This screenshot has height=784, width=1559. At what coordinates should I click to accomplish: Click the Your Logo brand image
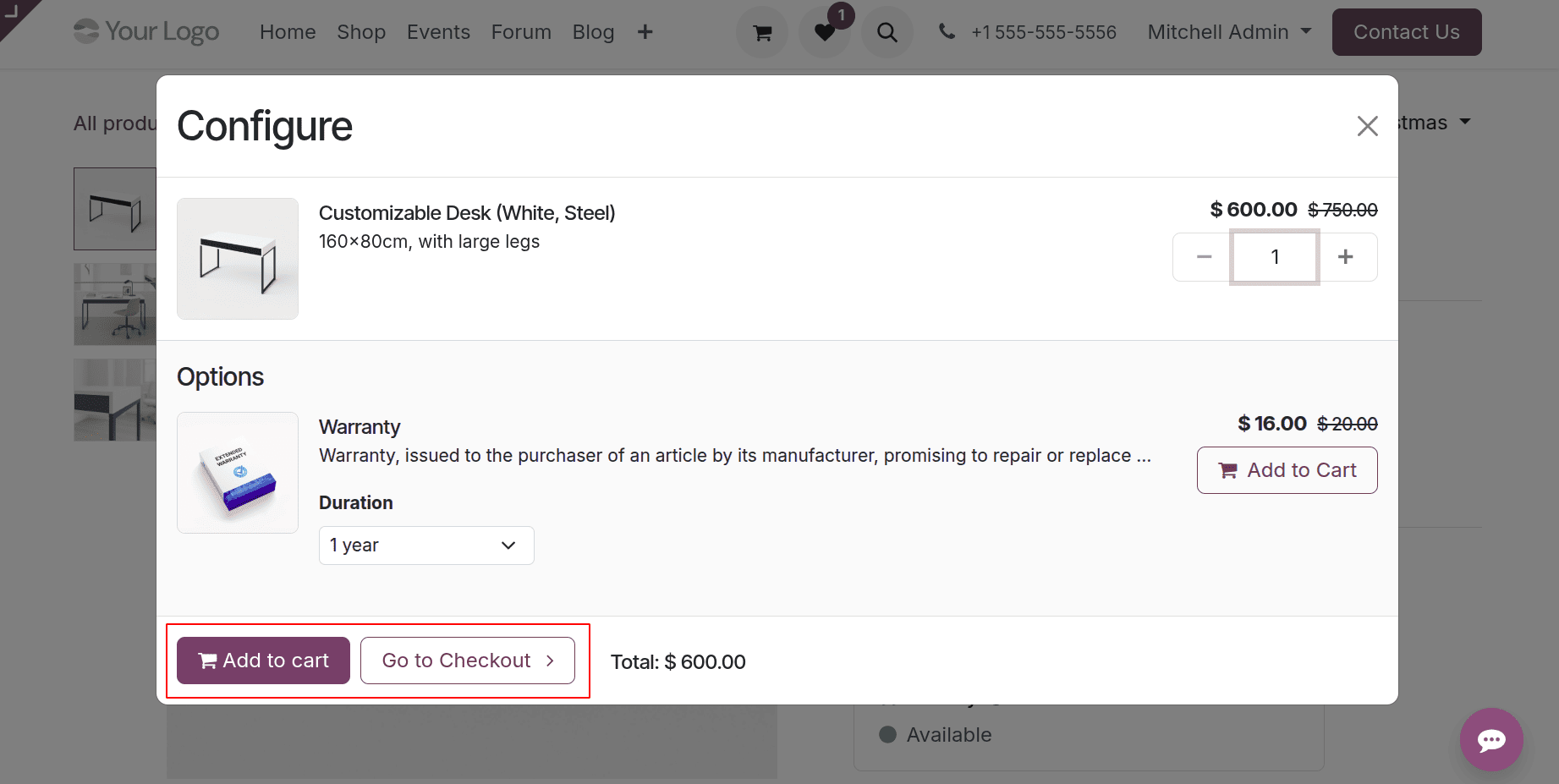coord(146,31)
